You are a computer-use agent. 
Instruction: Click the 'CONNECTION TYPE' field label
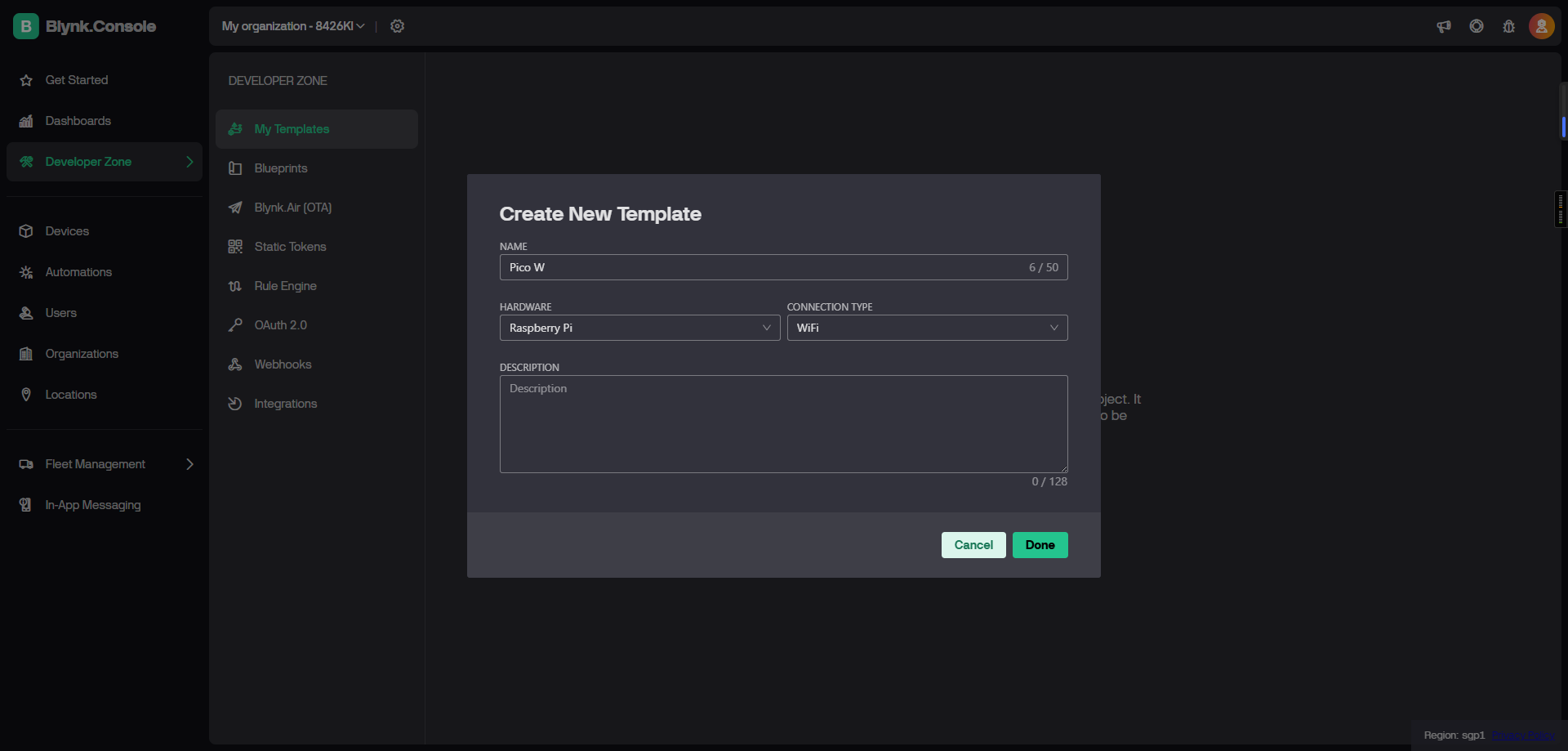coord(830,307)
